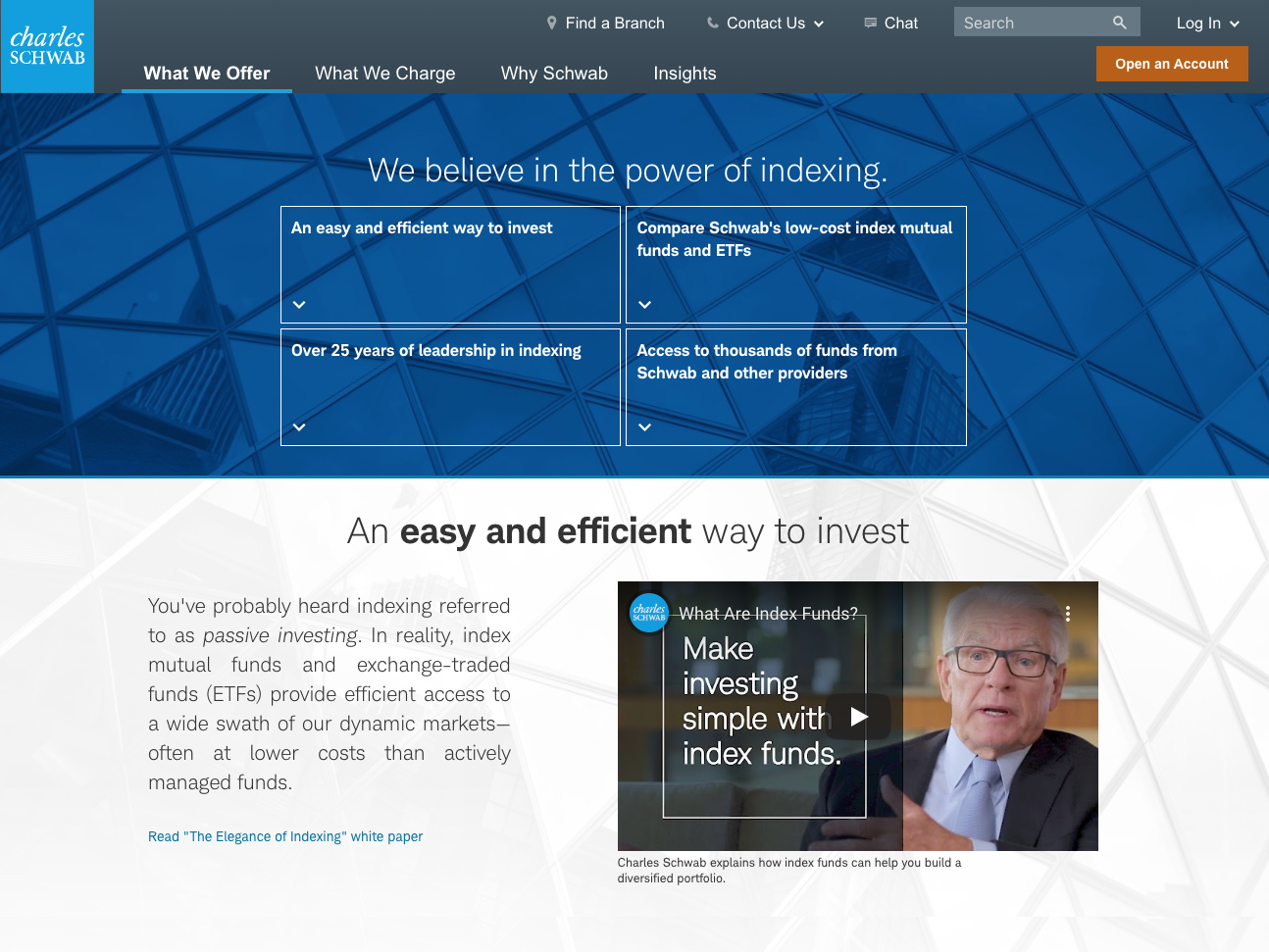
Task: Click the Find a Branch location pin icon
Action: point(552,23)
